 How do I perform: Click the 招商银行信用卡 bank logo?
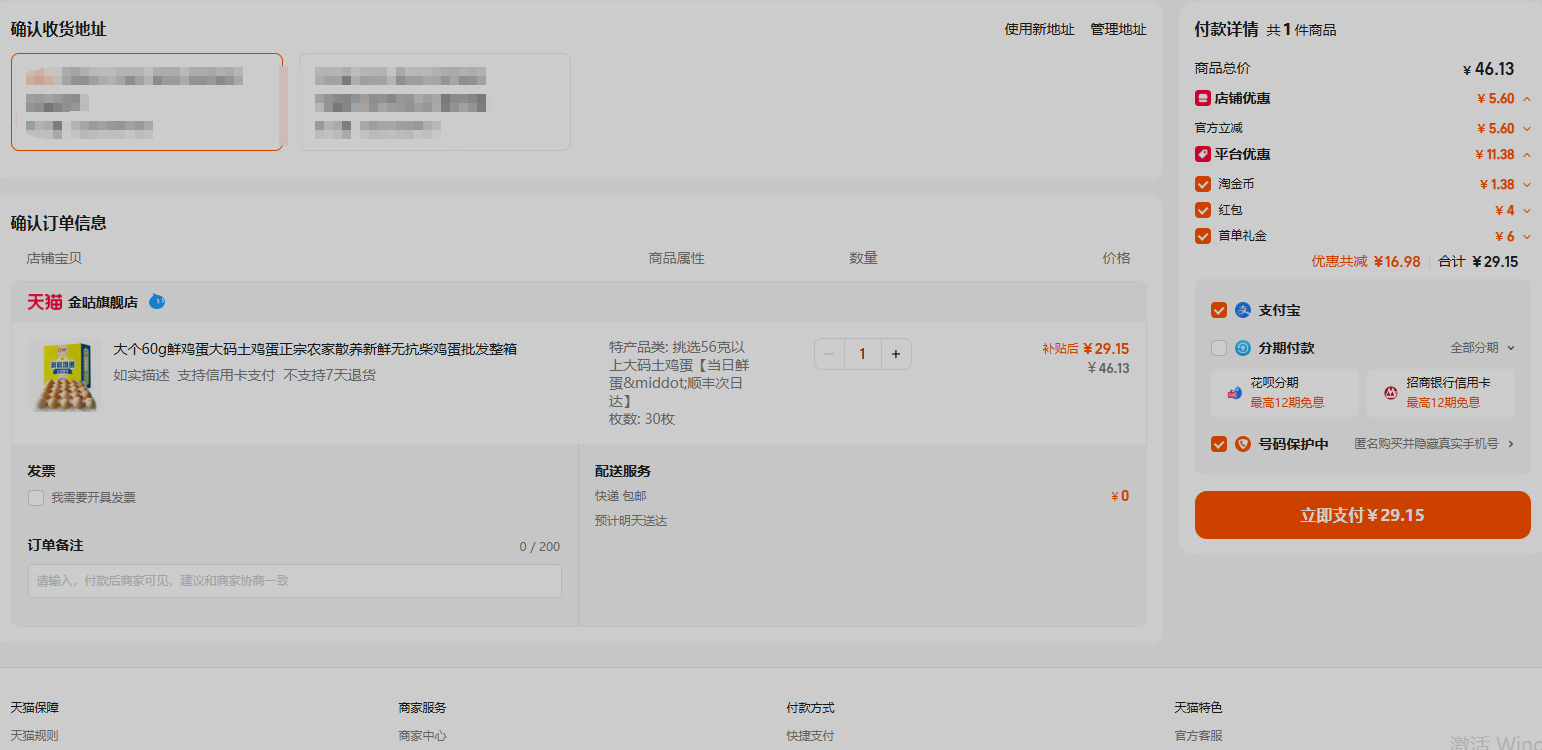[1390, 393]
